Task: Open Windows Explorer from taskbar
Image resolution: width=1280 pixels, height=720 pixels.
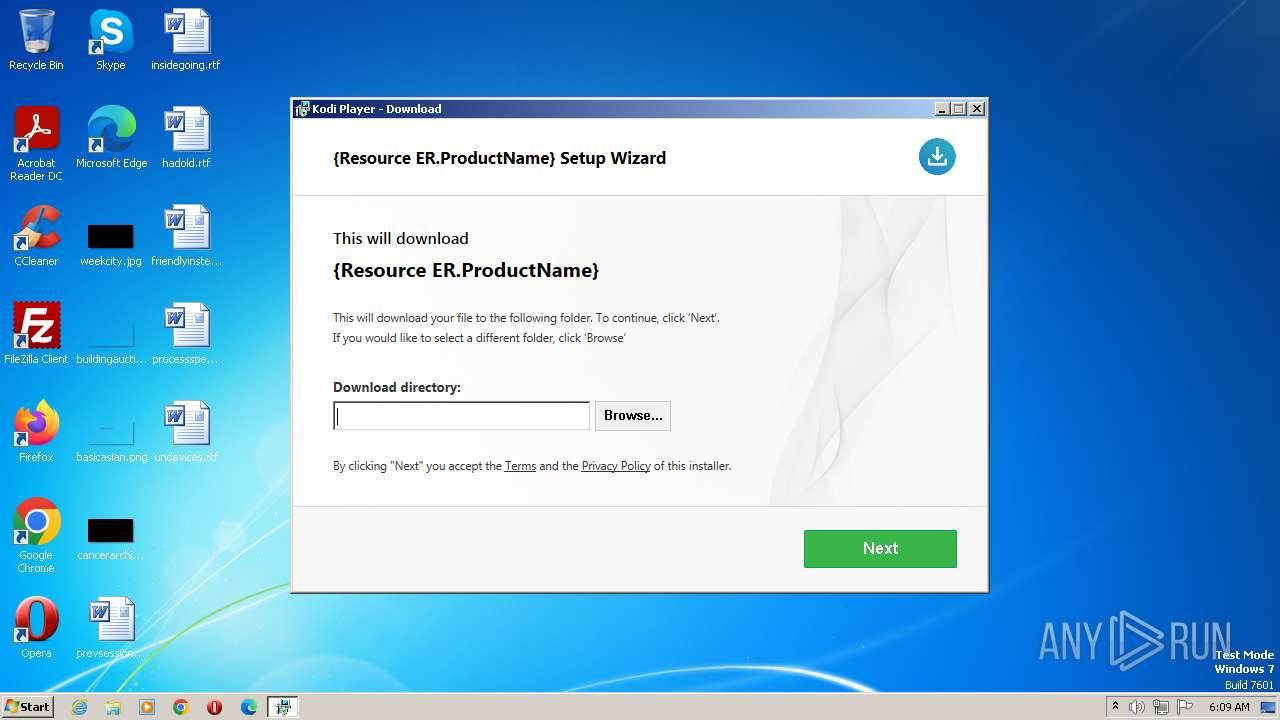Action: [113, 707]
